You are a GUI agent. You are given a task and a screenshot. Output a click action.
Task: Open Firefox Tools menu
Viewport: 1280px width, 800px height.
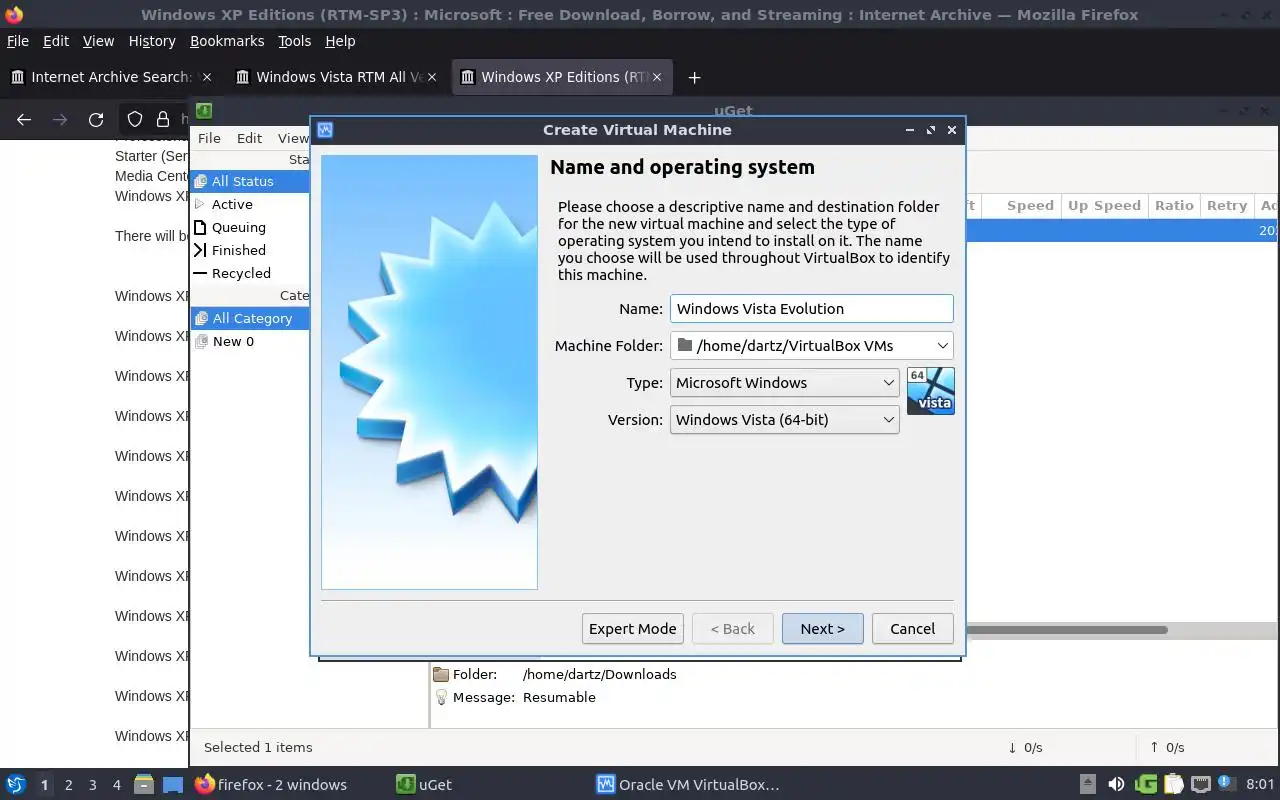294,41
